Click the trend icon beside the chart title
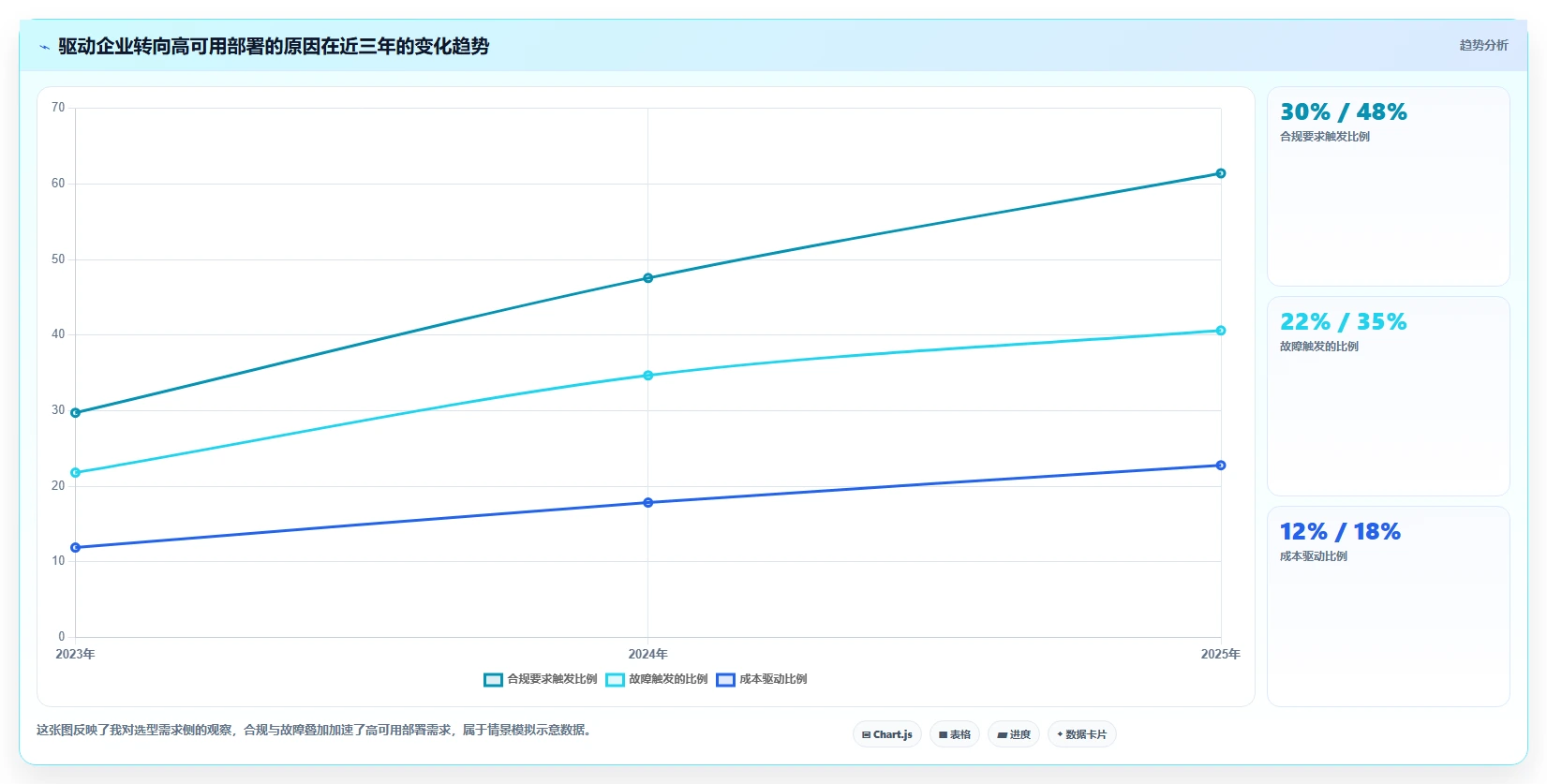The width and height of the screenshot is (1547, 784). [x=44, y=47]
